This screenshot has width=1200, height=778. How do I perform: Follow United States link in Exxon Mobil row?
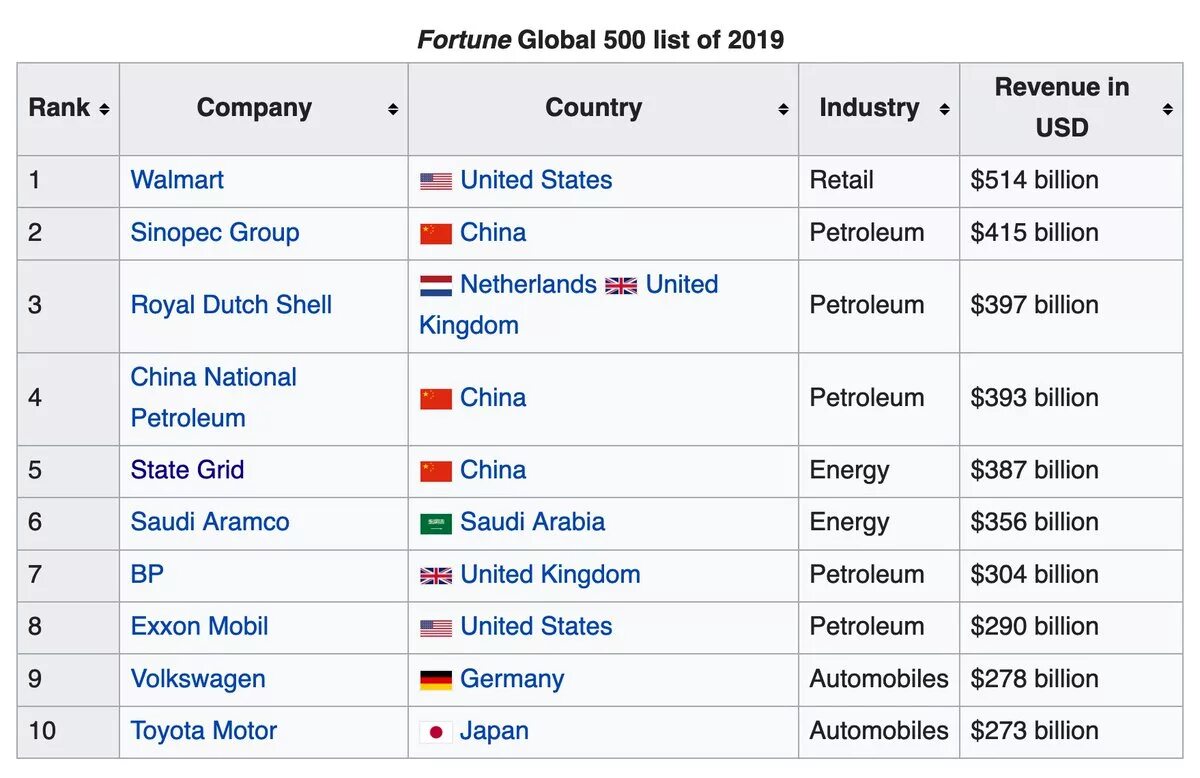coord(536,626)
